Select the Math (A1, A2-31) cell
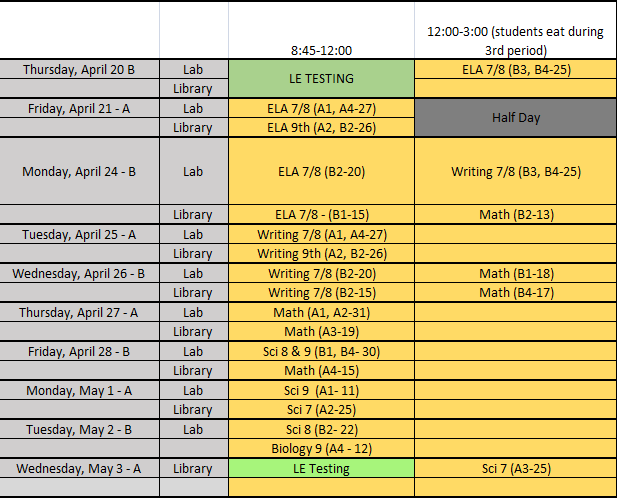 tap(321, 312)
